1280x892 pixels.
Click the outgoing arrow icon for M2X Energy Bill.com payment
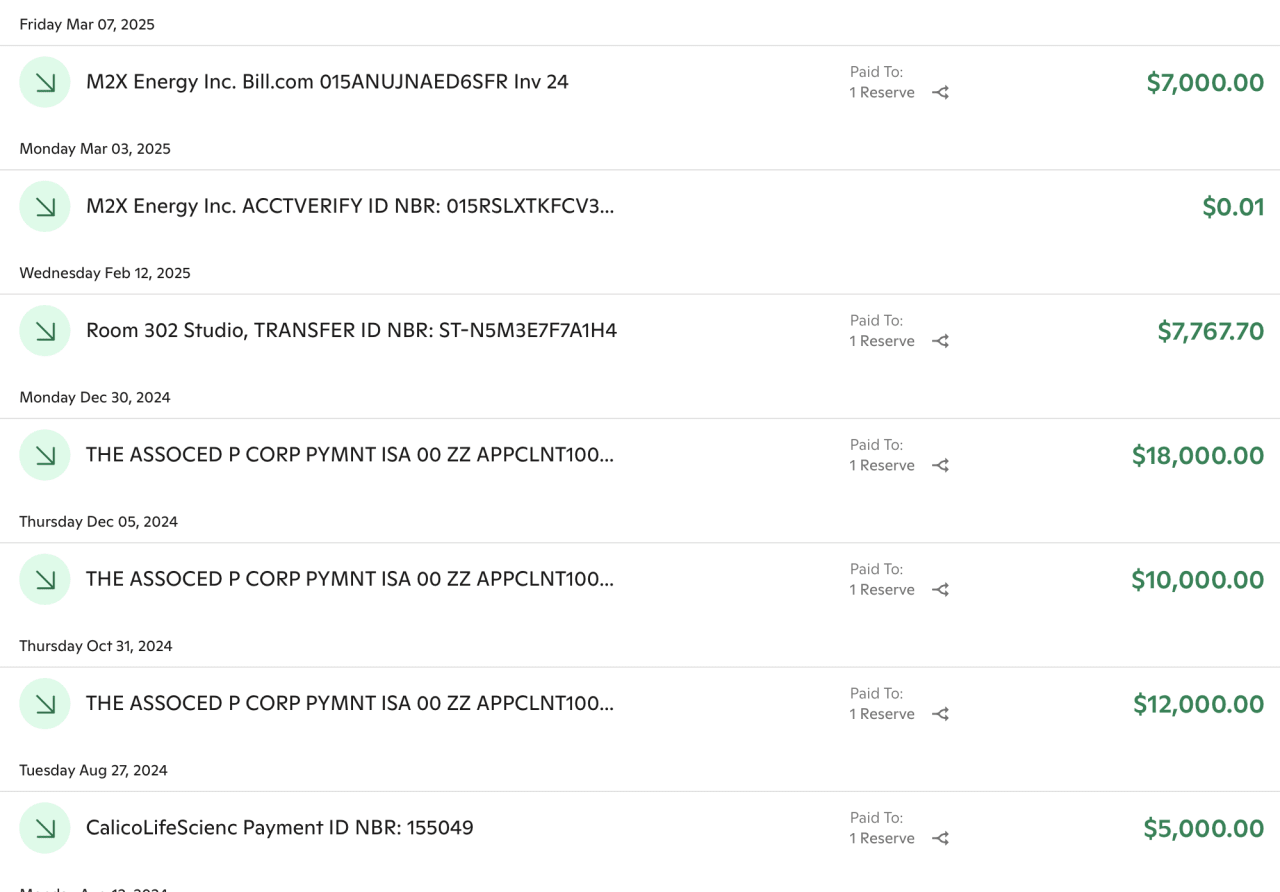click(x=44, y=81)
